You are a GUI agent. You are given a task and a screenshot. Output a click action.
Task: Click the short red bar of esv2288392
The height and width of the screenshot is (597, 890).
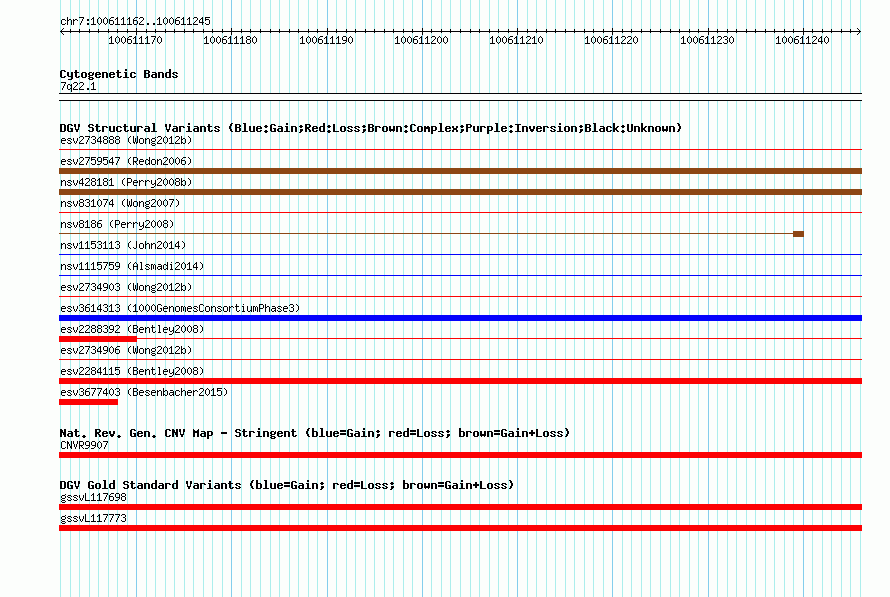coord(98,339)
